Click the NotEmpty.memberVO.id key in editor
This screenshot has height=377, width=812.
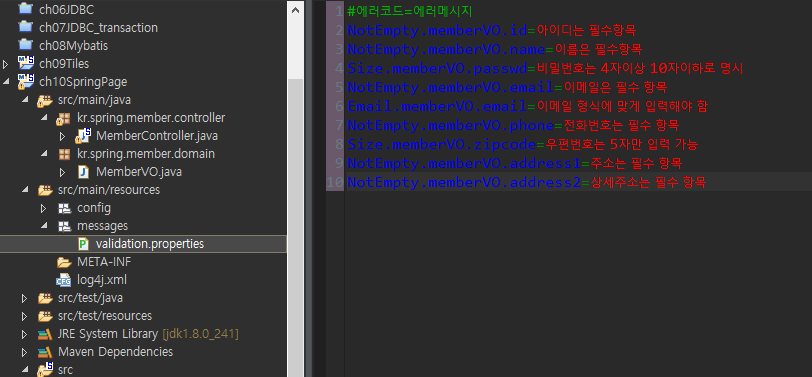coord(437,30)
